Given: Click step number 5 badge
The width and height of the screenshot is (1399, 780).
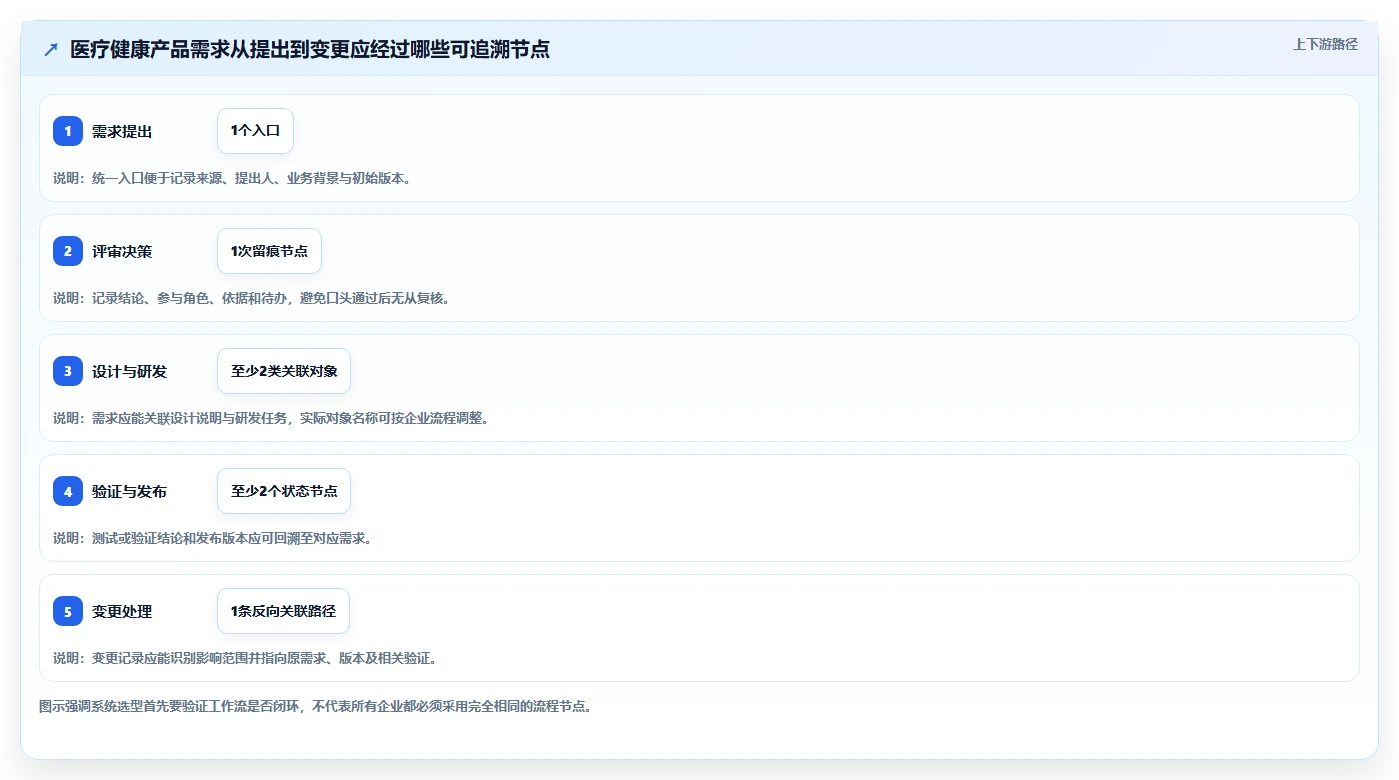Looking at the screenshot, I should click(x=68, y=611).
